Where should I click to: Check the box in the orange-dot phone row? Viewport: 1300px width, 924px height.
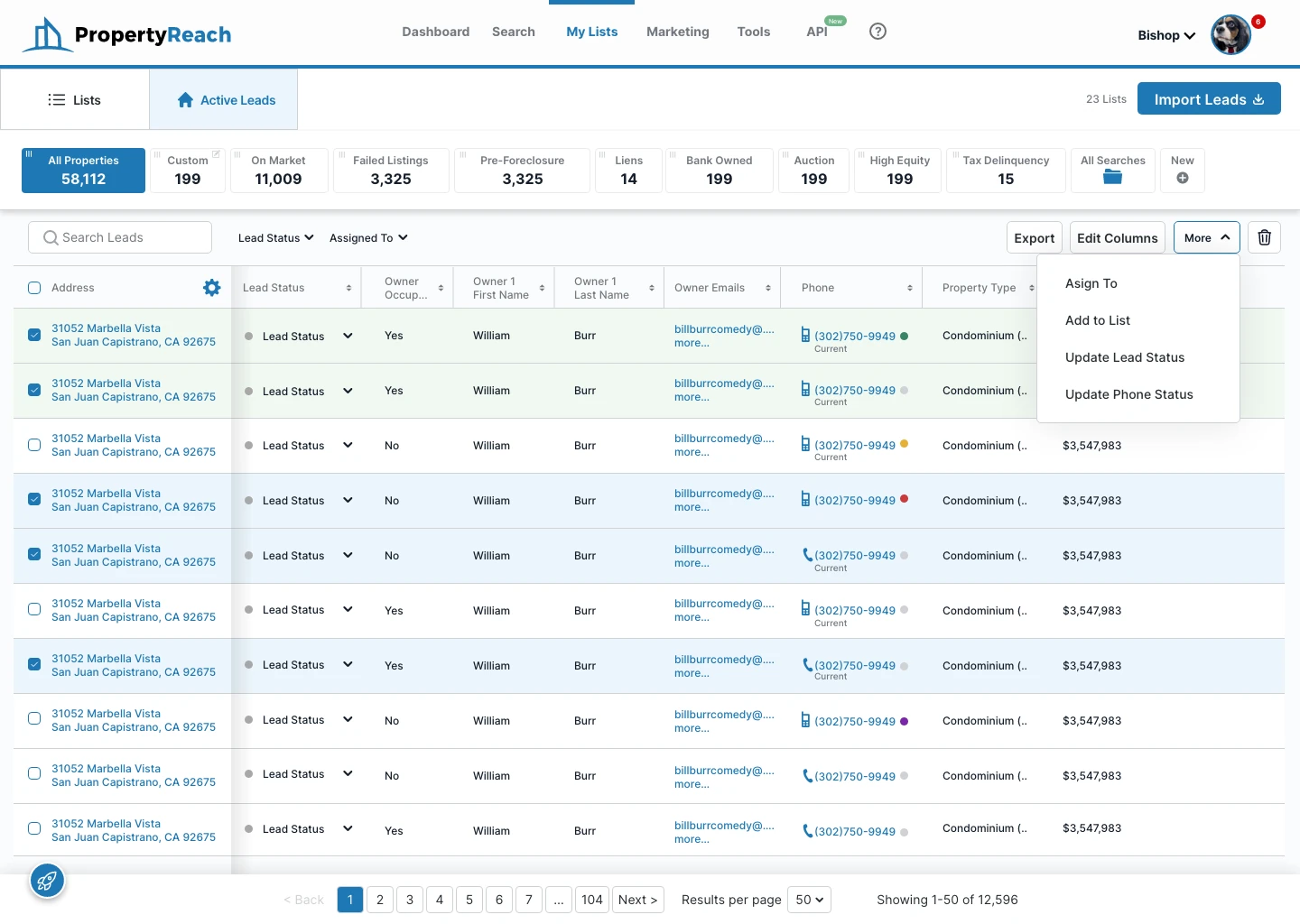point(34,445)
